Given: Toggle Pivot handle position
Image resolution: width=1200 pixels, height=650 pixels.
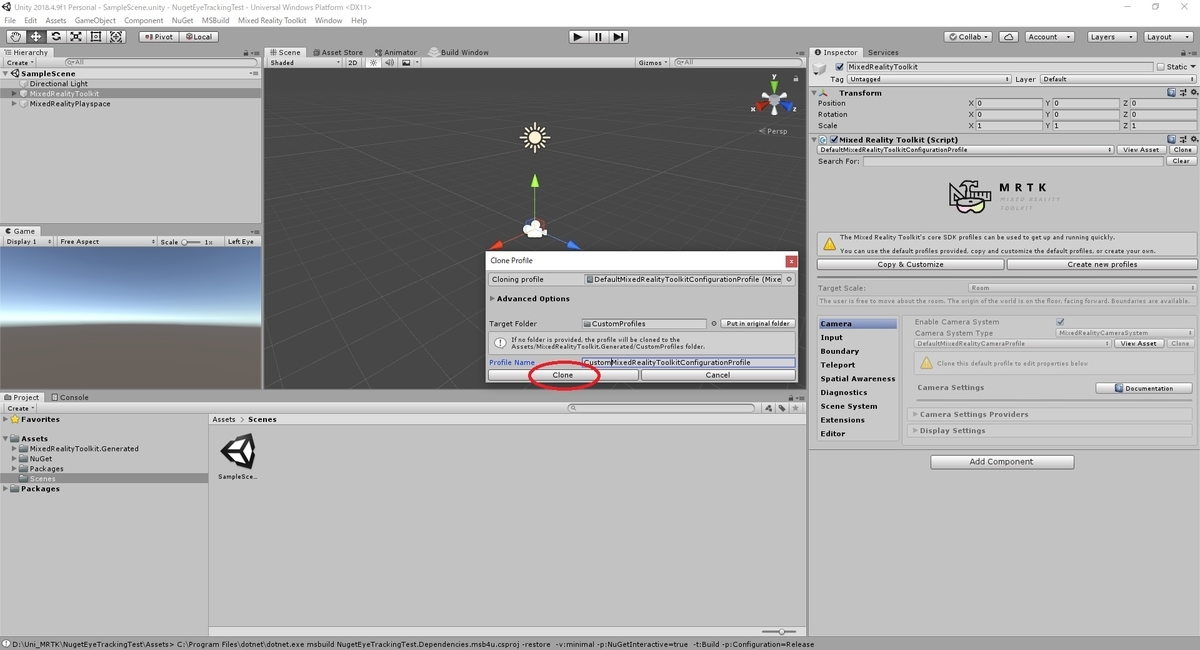Looking at the screenshot, I should pos(158,37).
